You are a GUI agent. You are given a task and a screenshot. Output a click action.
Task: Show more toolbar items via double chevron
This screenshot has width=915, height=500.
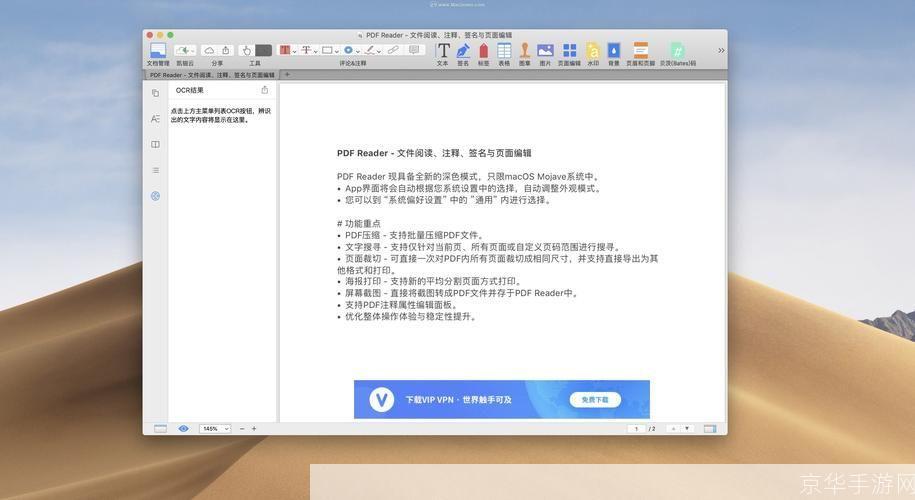coord(721,51)
